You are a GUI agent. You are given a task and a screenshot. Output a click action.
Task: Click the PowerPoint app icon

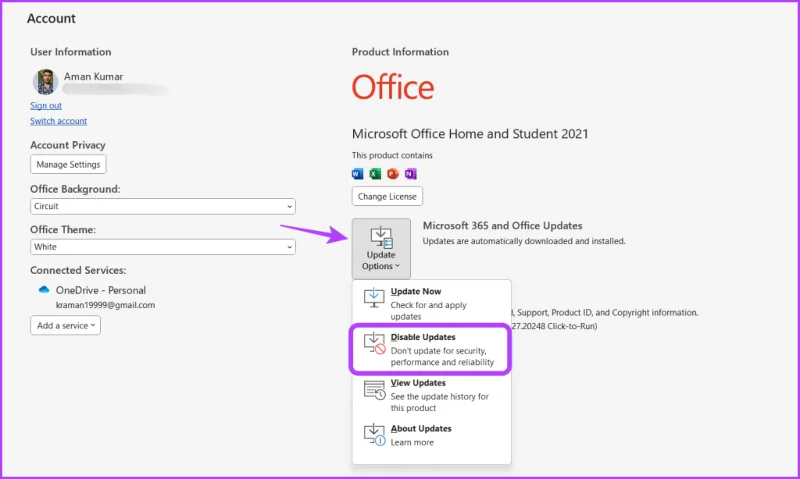392,174
